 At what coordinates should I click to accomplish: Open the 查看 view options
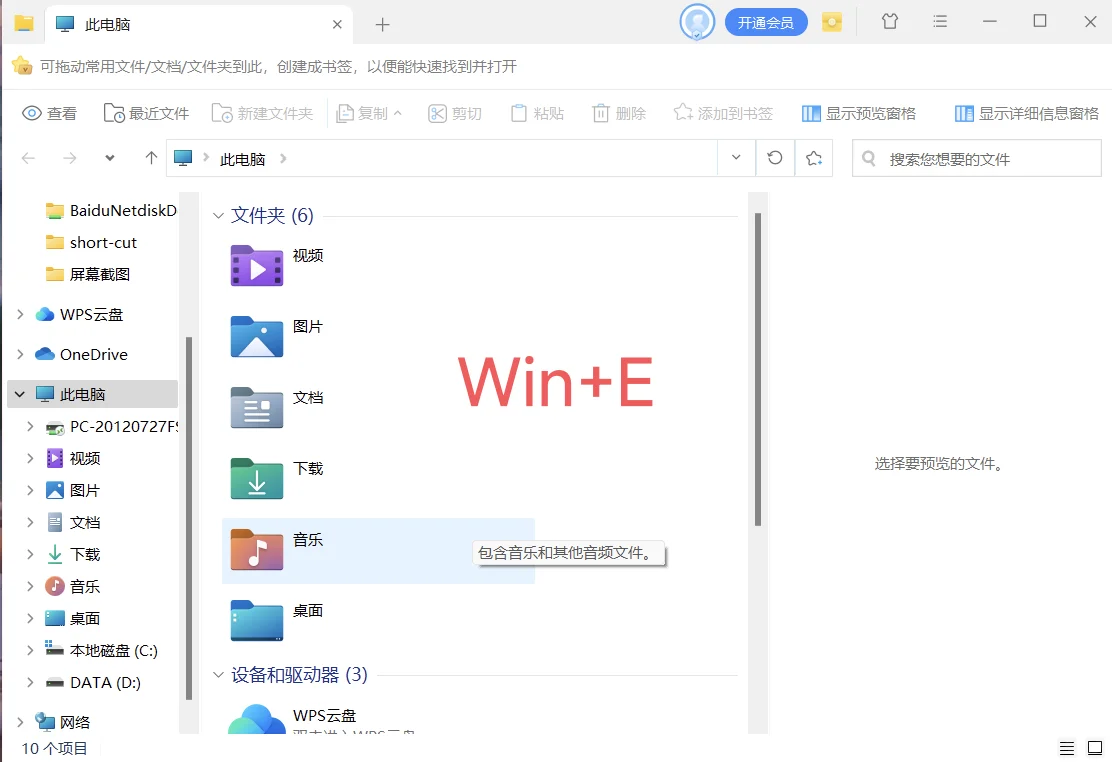click(x=49, y=113)
